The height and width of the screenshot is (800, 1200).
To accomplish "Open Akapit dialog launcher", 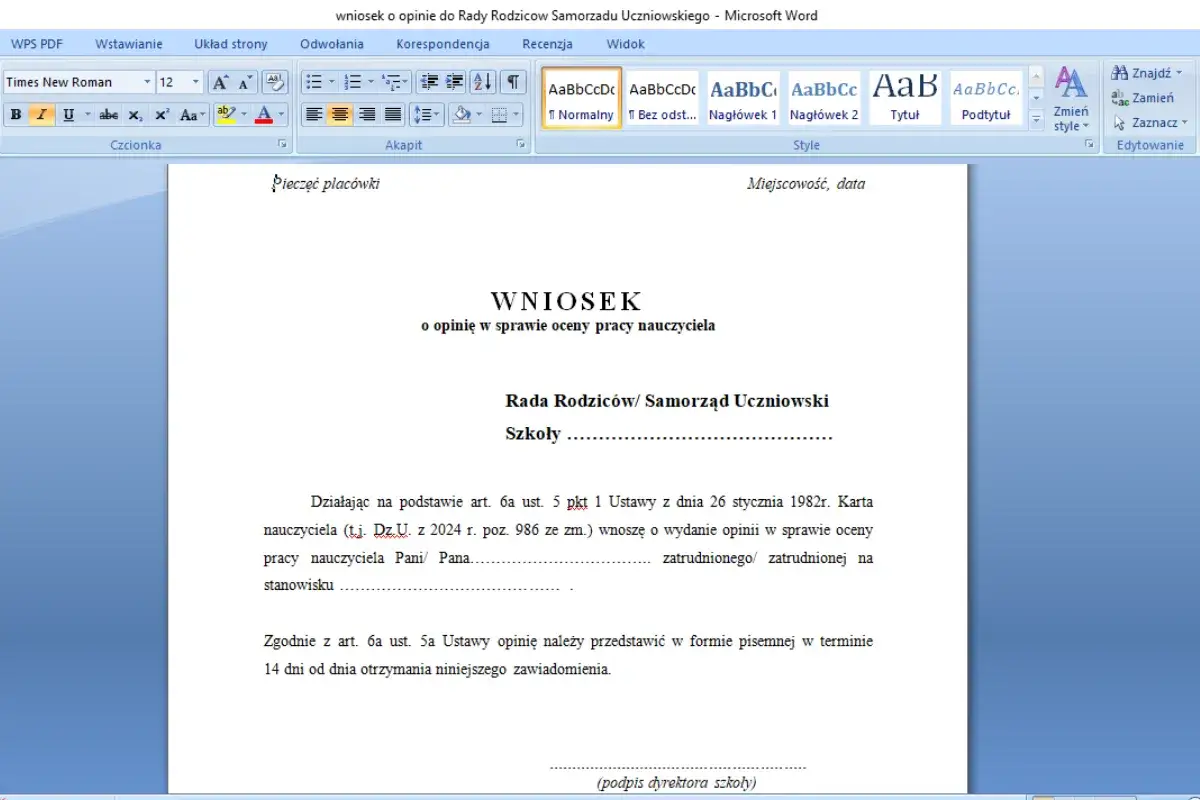I will 521,145.
